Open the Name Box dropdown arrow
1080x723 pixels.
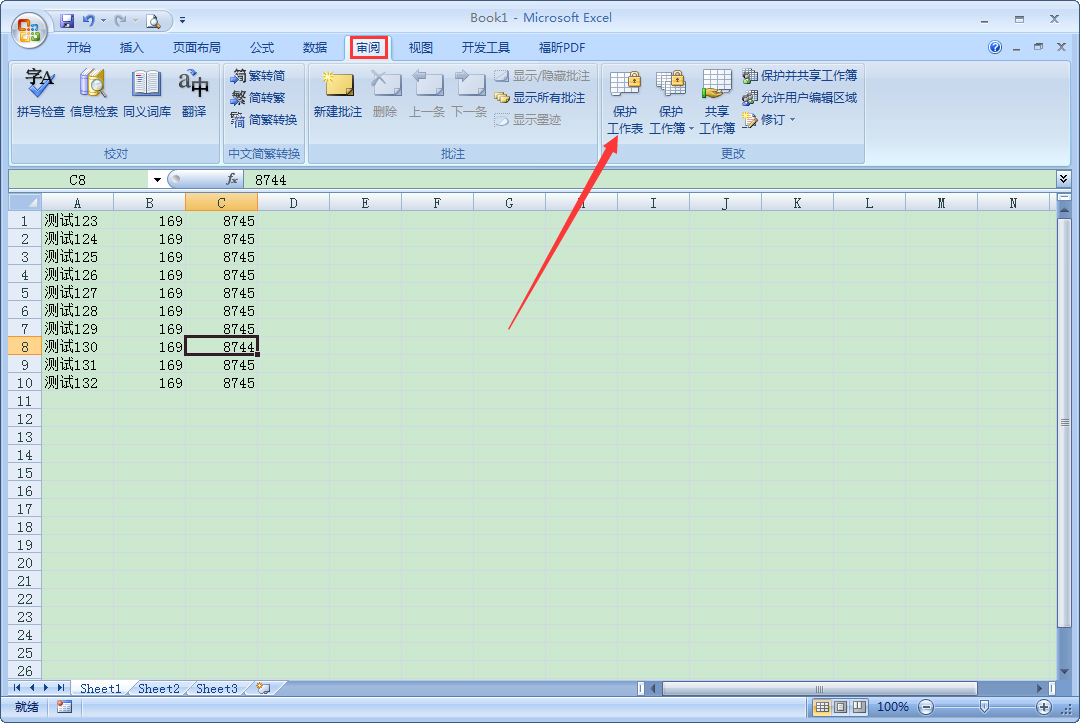[x=156, y=179]
